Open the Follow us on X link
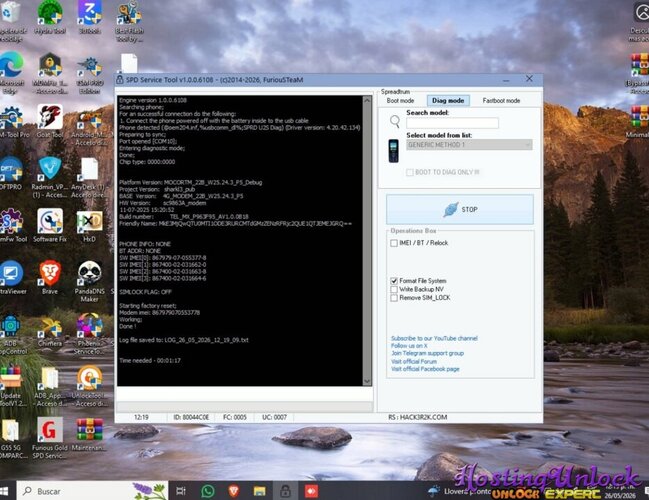This screenshot has width=649, height=500. click(409, 346)
